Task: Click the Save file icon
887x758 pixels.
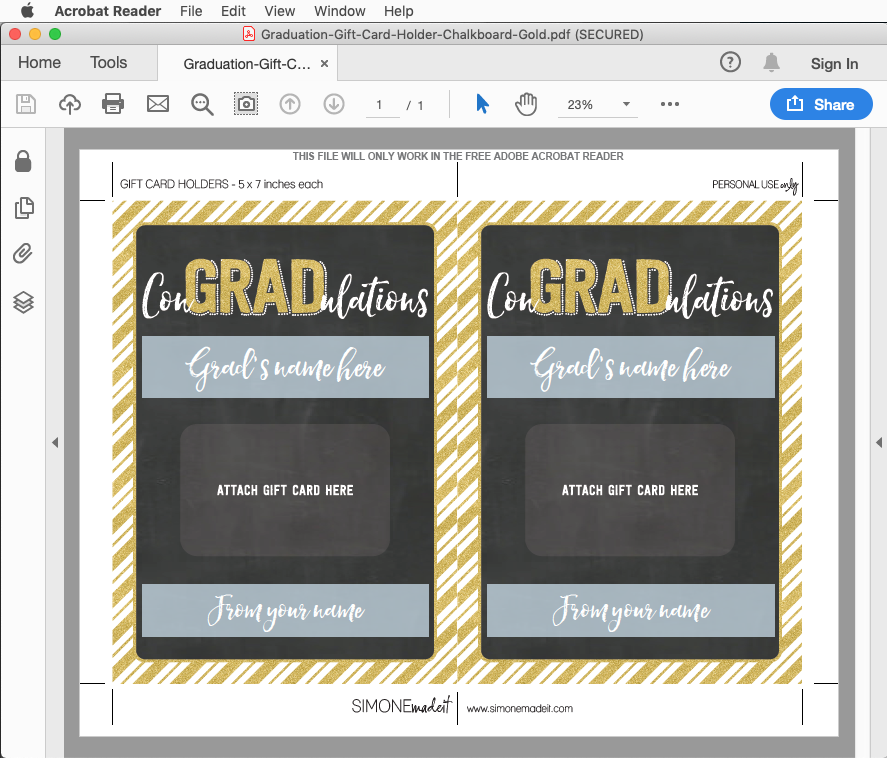Action: click(26, 105)
